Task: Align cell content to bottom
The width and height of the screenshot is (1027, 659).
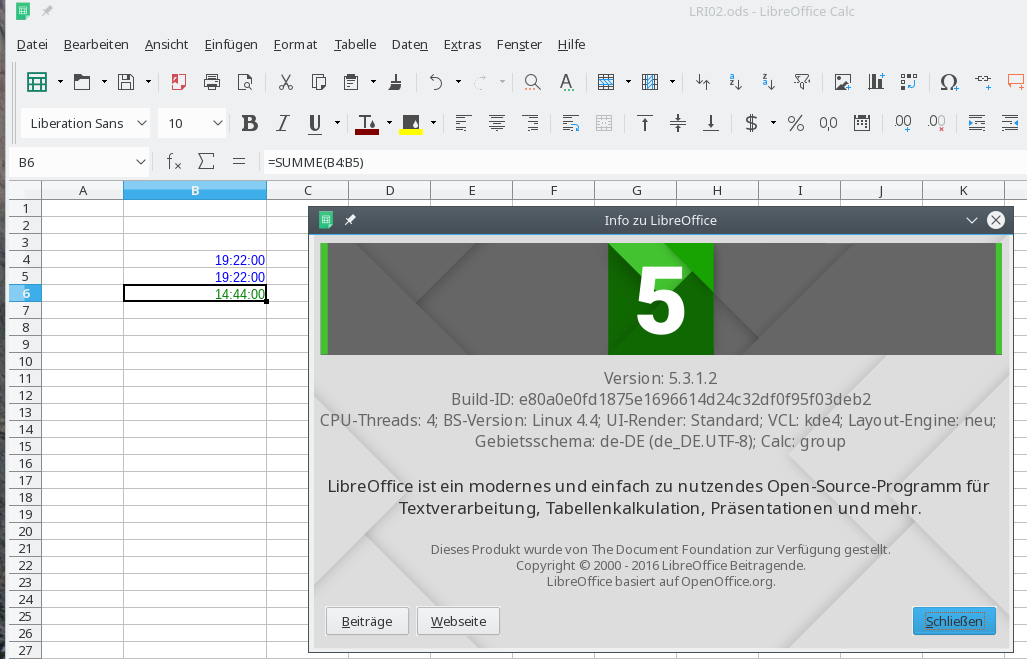Action: 711,123
